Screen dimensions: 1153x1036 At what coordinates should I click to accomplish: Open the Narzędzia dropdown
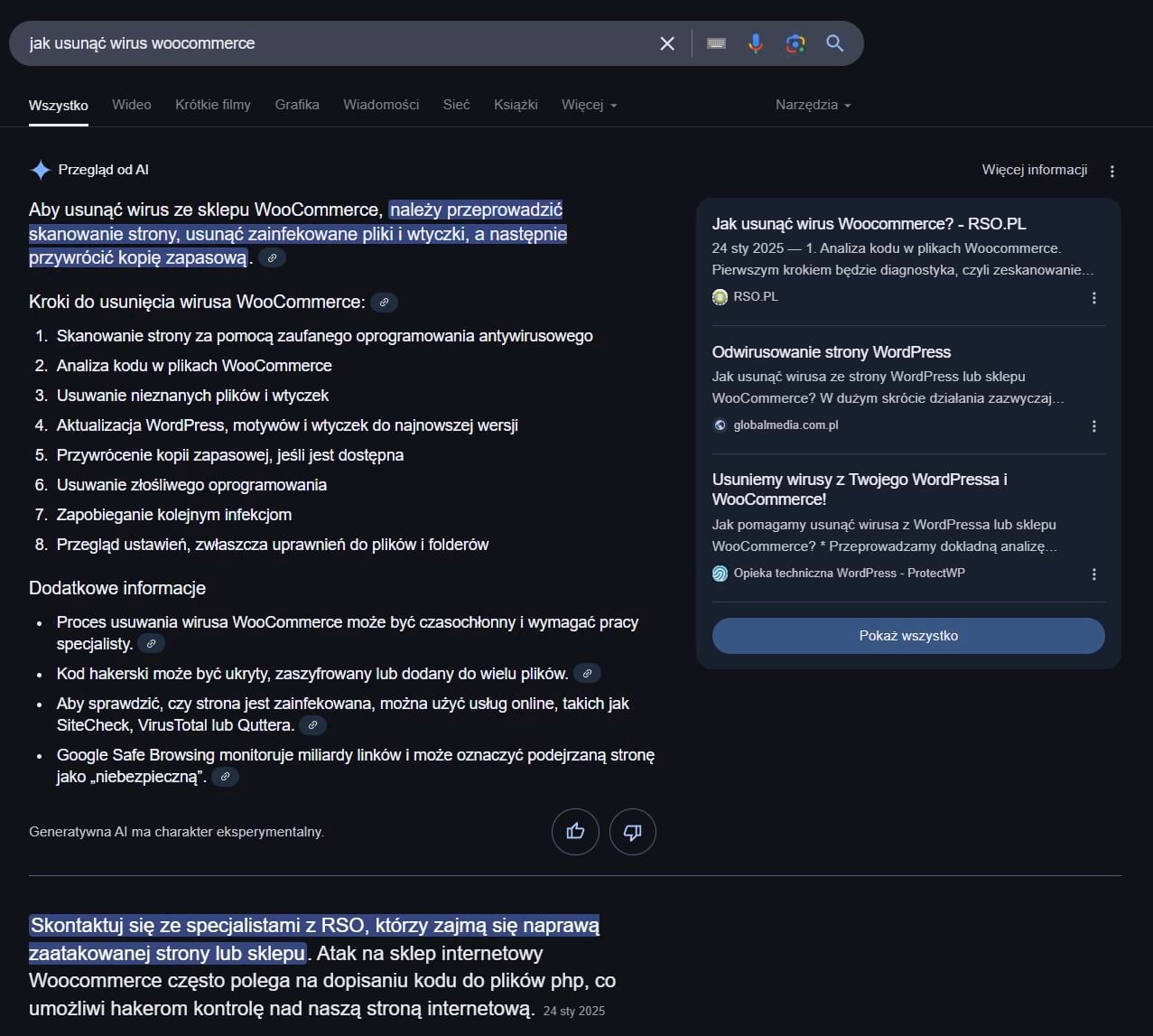click(814, 105)
